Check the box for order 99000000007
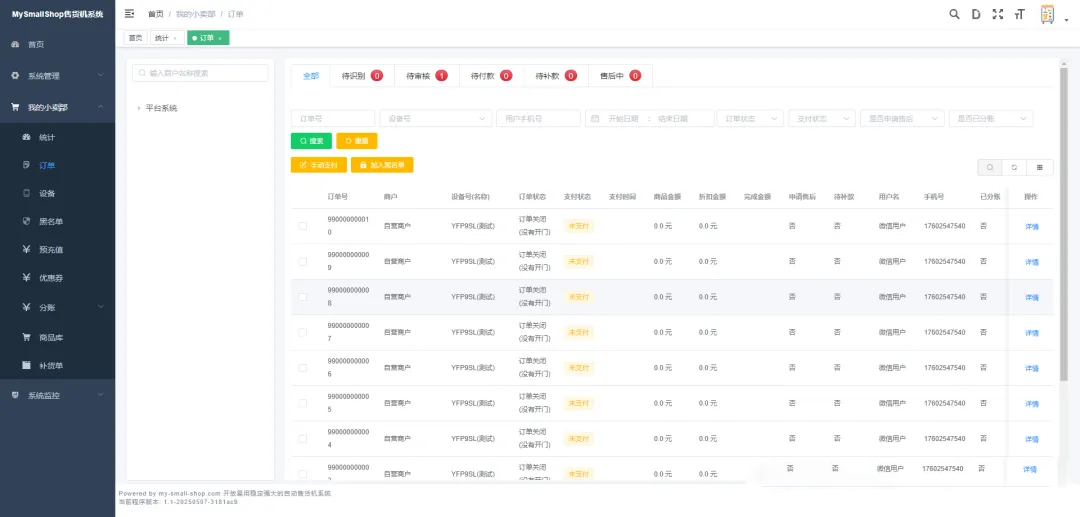This screenshot has height=517, width=1080. coord(302,333)
